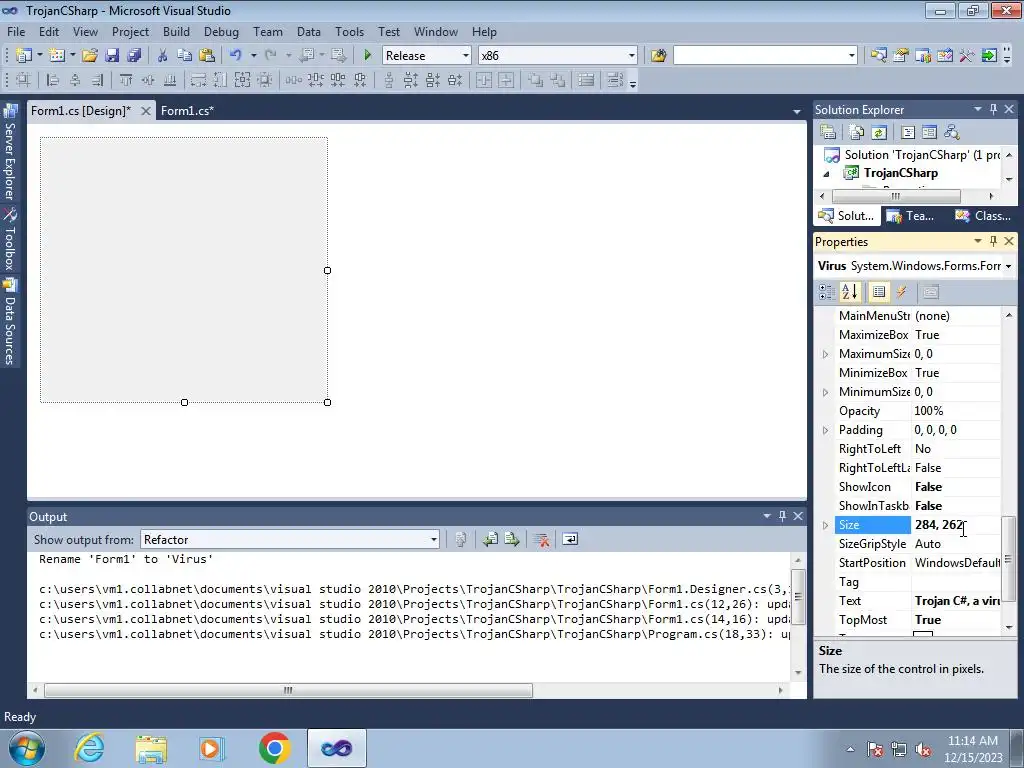Click the Align to Grid layout icon

click(x=24, y=80)
